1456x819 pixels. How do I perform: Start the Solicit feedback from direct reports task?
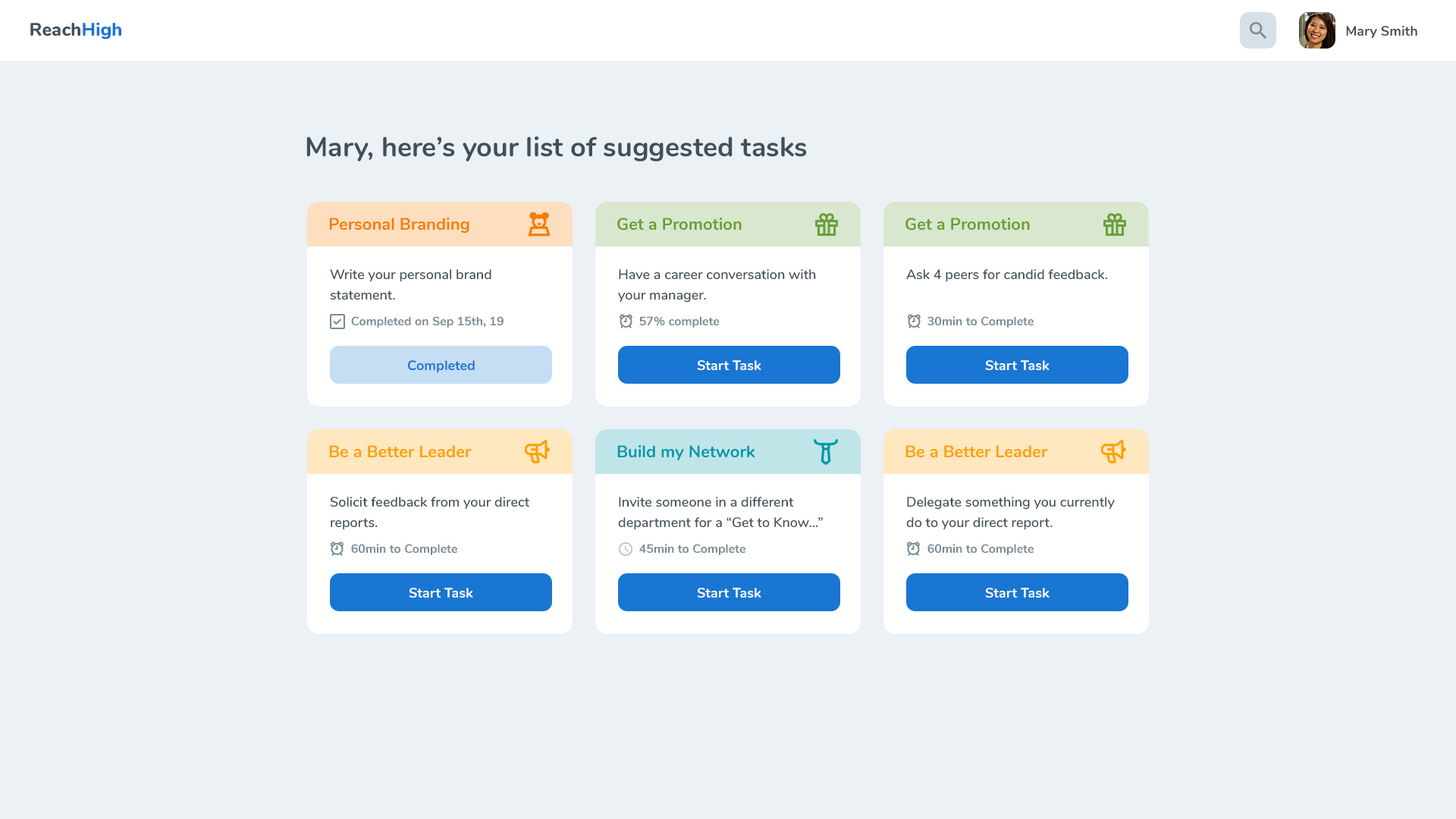(441, 592)
